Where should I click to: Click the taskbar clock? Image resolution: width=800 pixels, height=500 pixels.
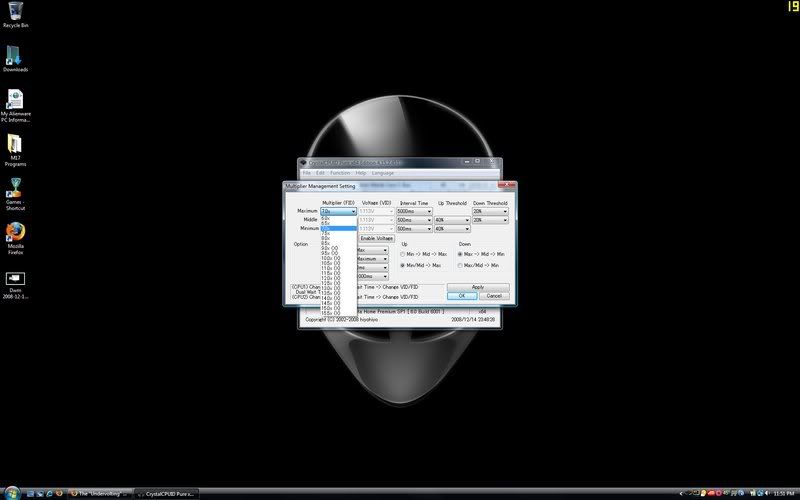[784, 493]
